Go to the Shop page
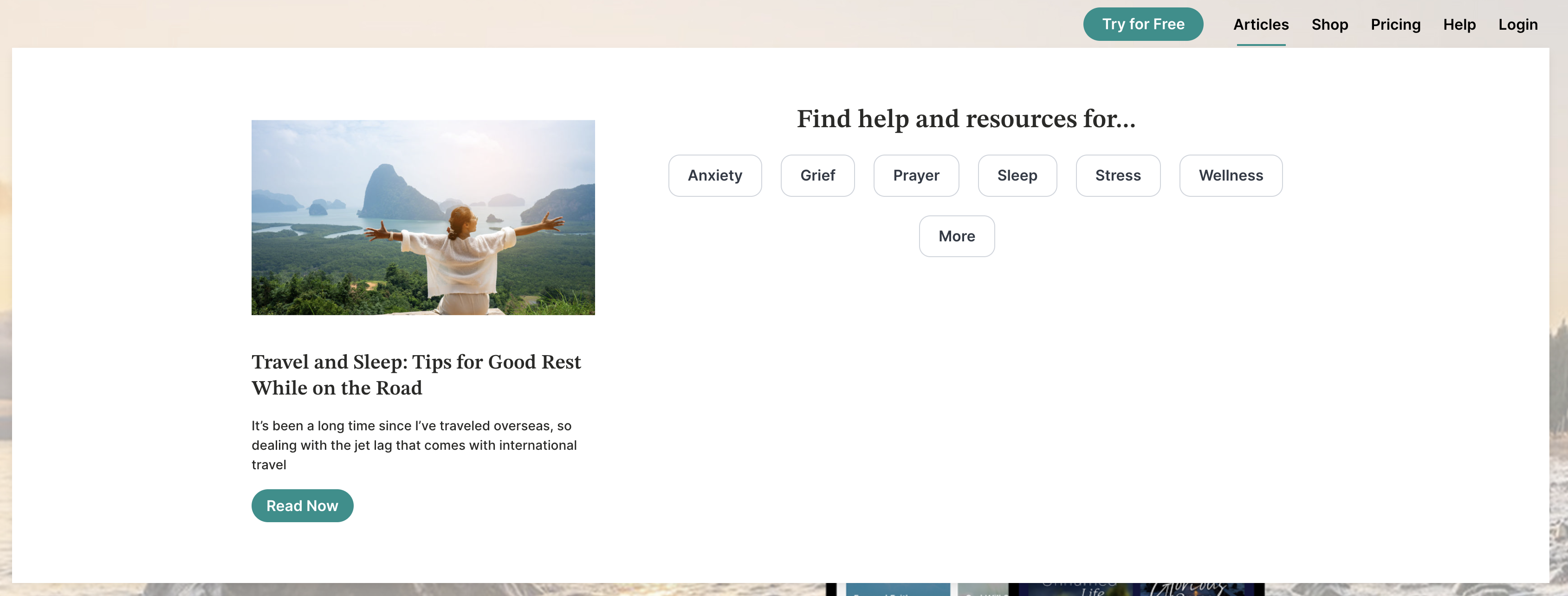This screenshot has height=596, width=1568. point(1329,24)
